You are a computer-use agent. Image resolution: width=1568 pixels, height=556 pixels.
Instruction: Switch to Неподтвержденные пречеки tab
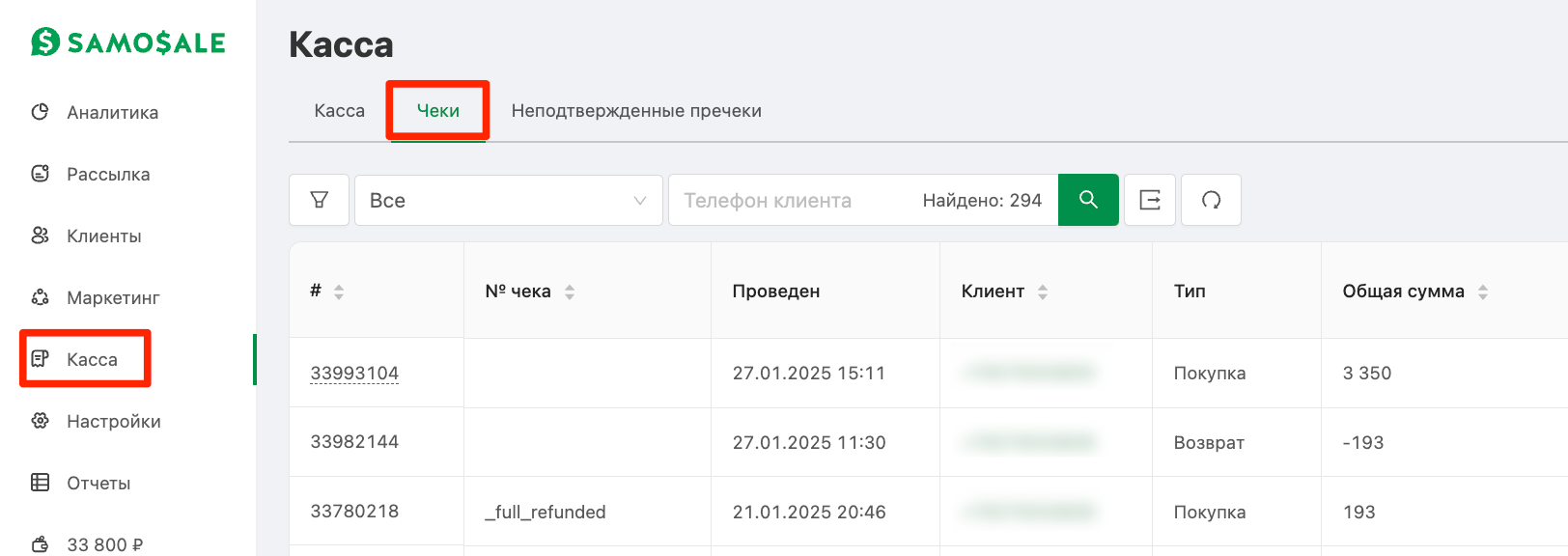click(636, 111)
